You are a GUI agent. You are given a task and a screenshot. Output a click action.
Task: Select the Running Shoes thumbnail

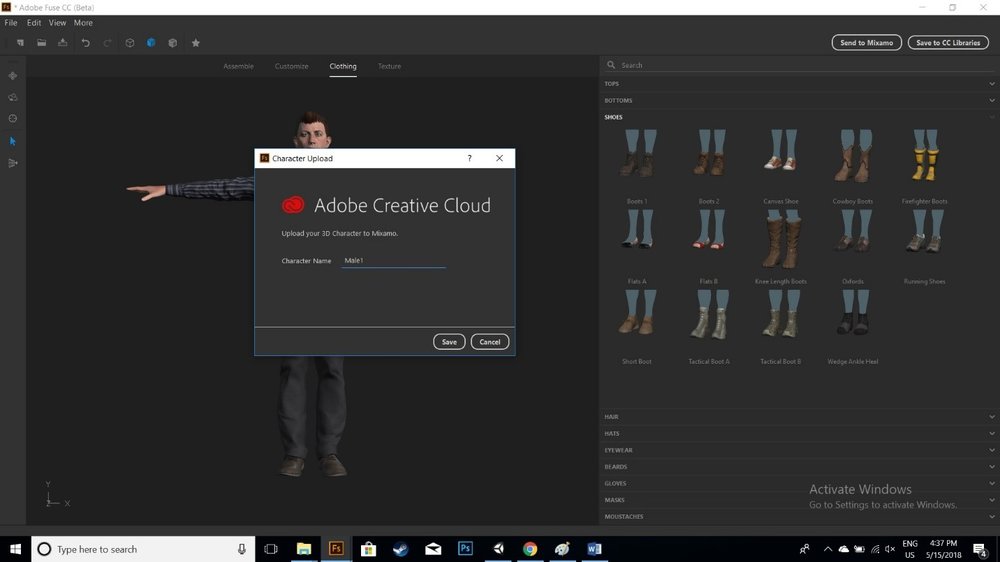pos(924,232)
